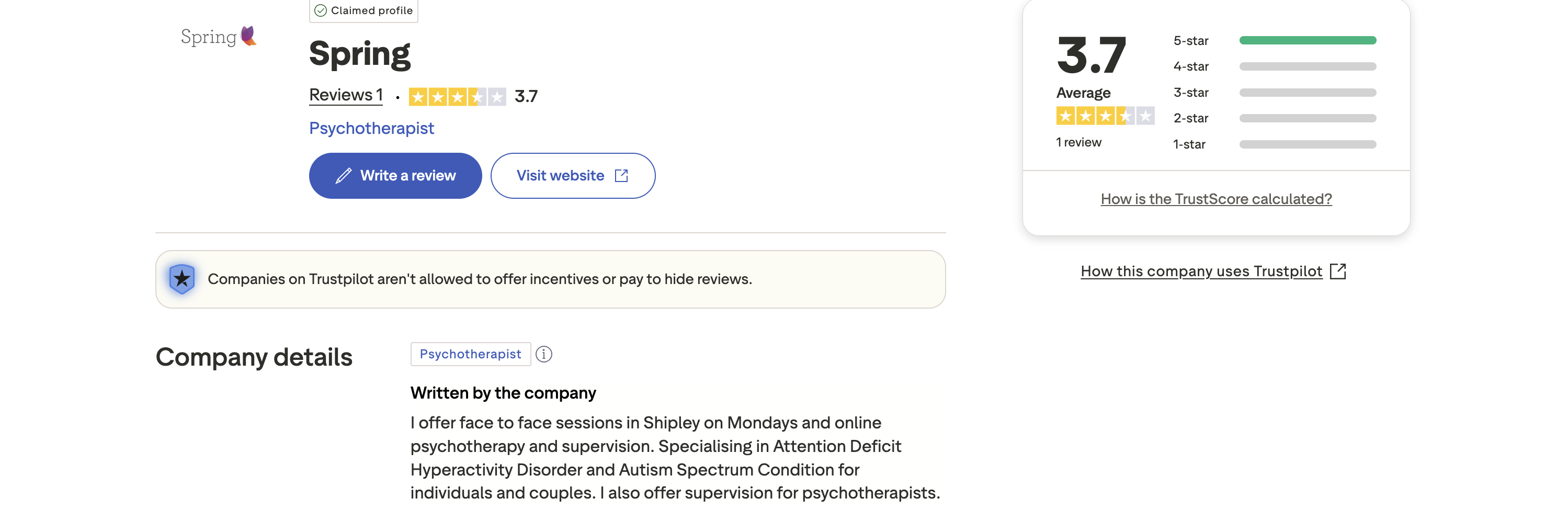Filter reviews by the 5-star bar

coord(1307,41)
